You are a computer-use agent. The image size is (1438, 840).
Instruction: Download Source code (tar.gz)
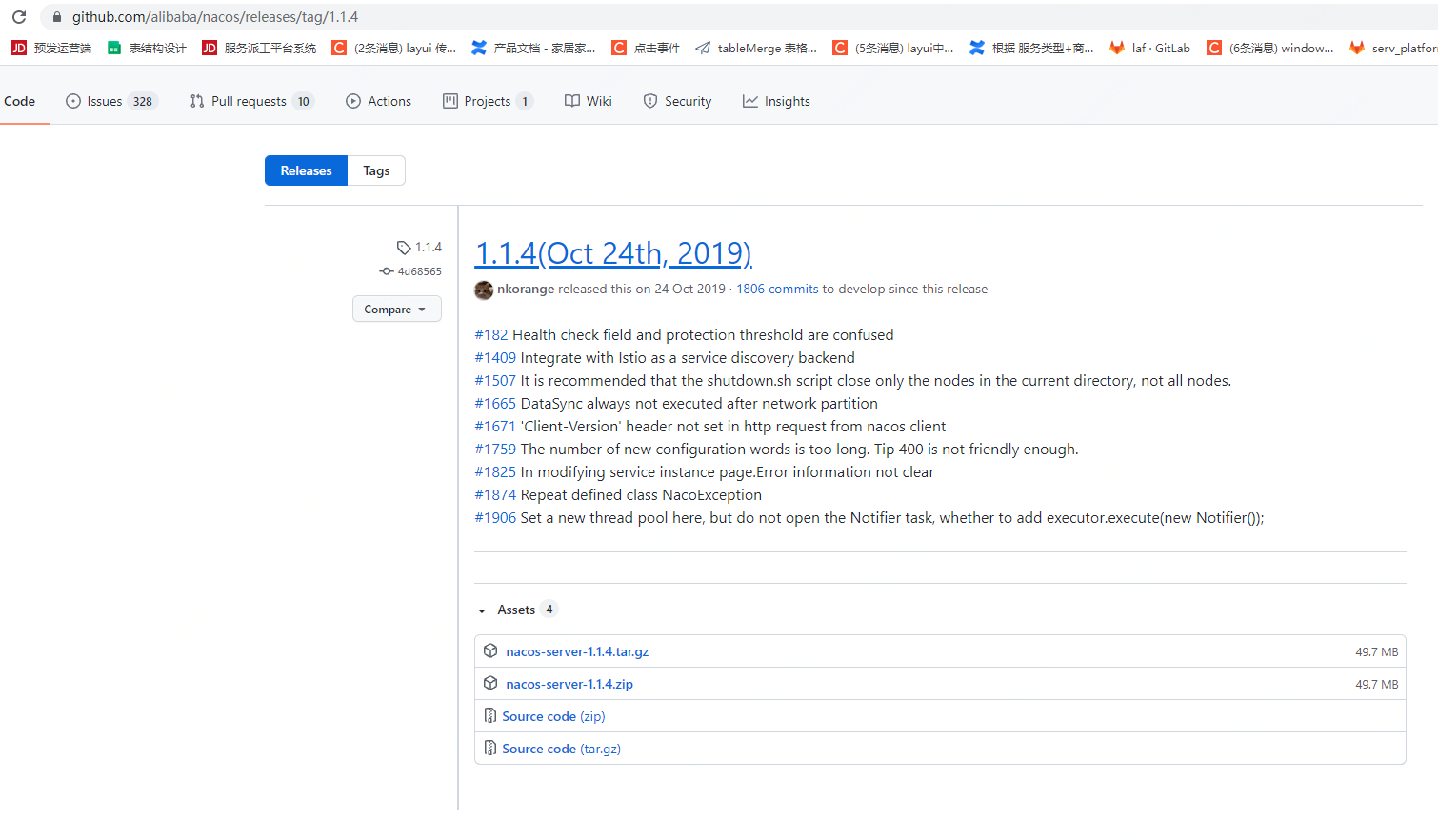tap(561, 749)
